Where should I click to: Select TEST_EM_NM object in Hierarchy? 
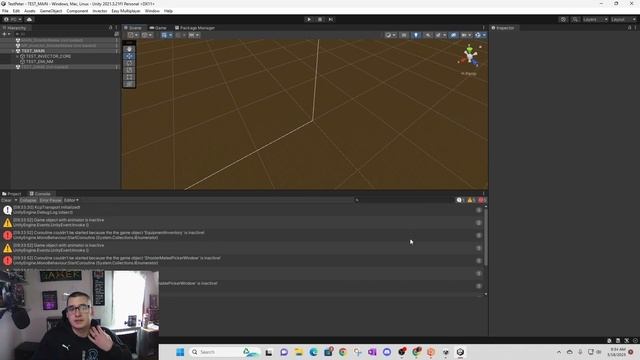40,62
